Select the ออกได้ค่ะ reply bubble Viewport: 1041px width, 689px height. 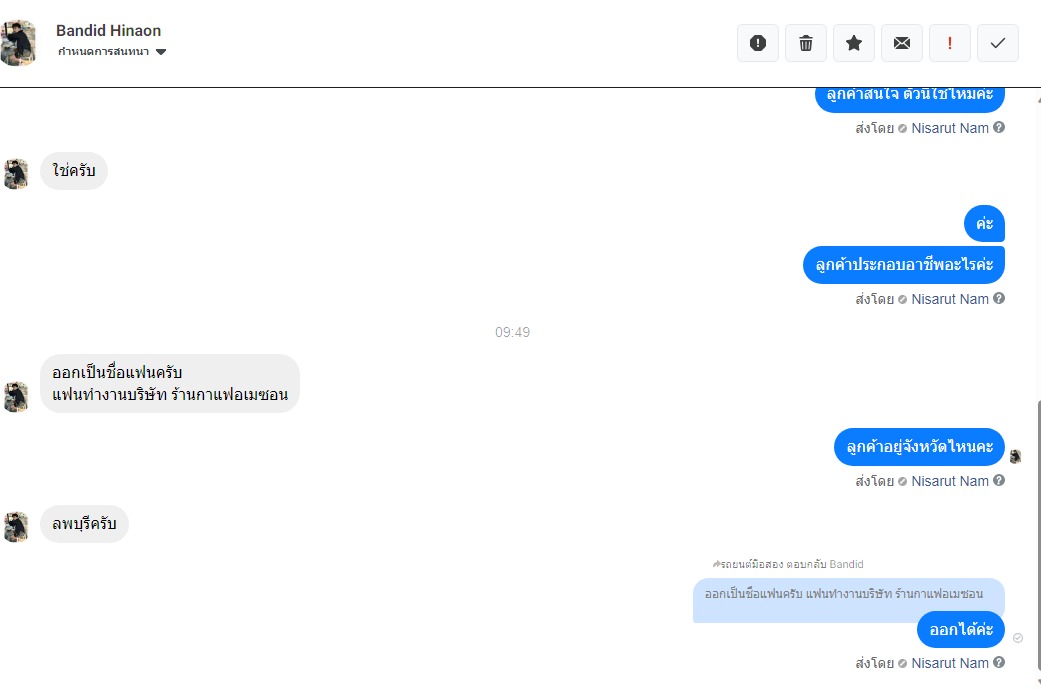[961, 629]
